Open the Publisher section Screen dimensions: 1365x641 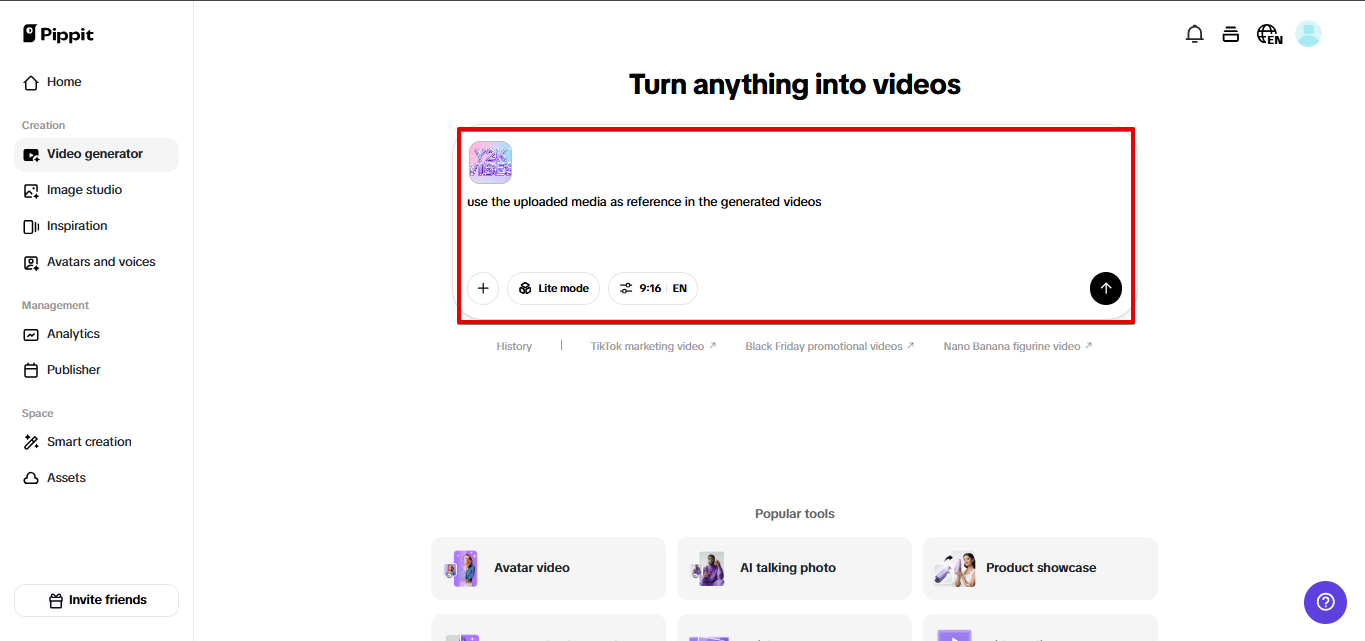tap(73, 369)
